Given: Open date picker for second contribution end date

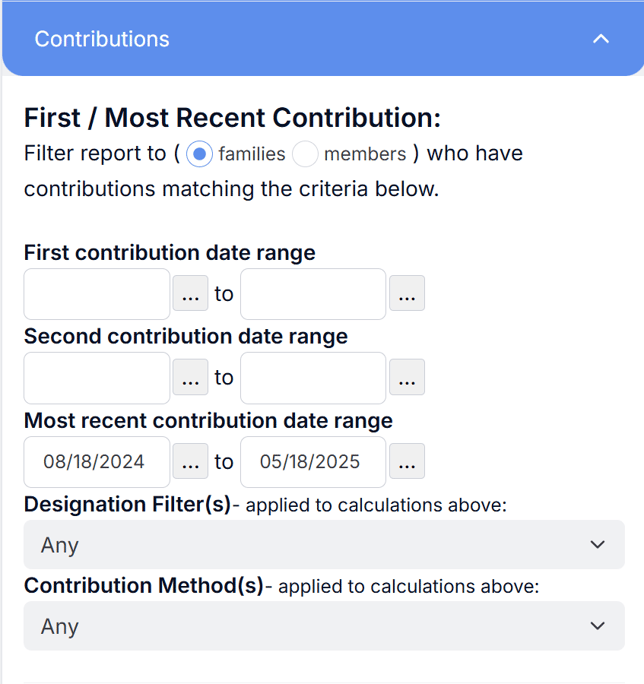Looking at the screenshot, I should click(407, 377).
